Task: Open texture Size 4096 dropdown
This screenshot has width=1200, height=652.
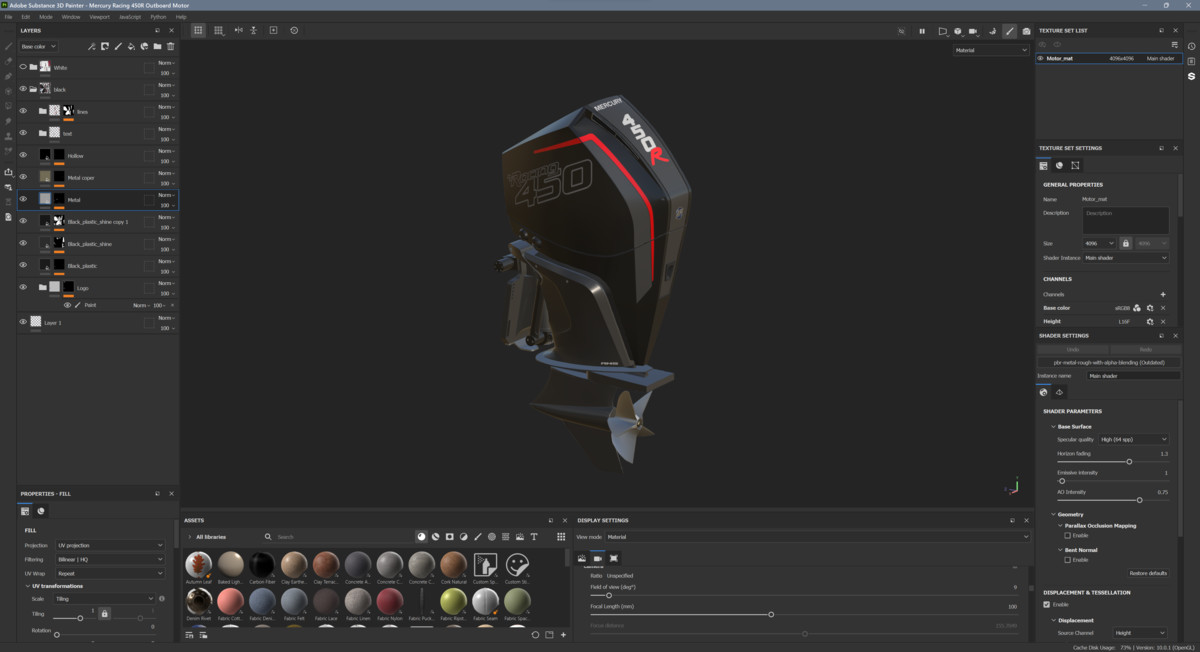Action: point(1100,243)
